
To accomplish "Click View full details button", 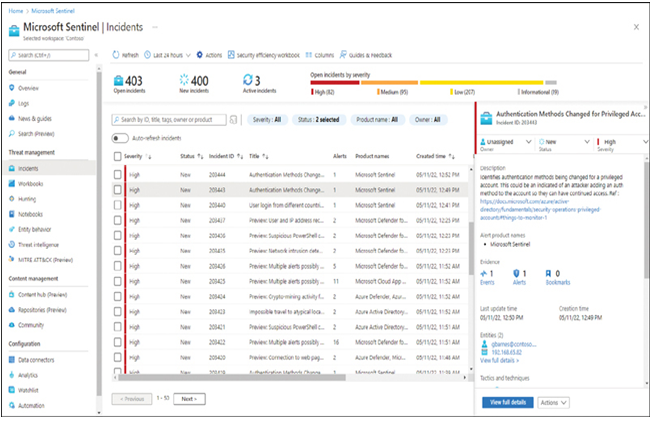I will coord(508,403).
